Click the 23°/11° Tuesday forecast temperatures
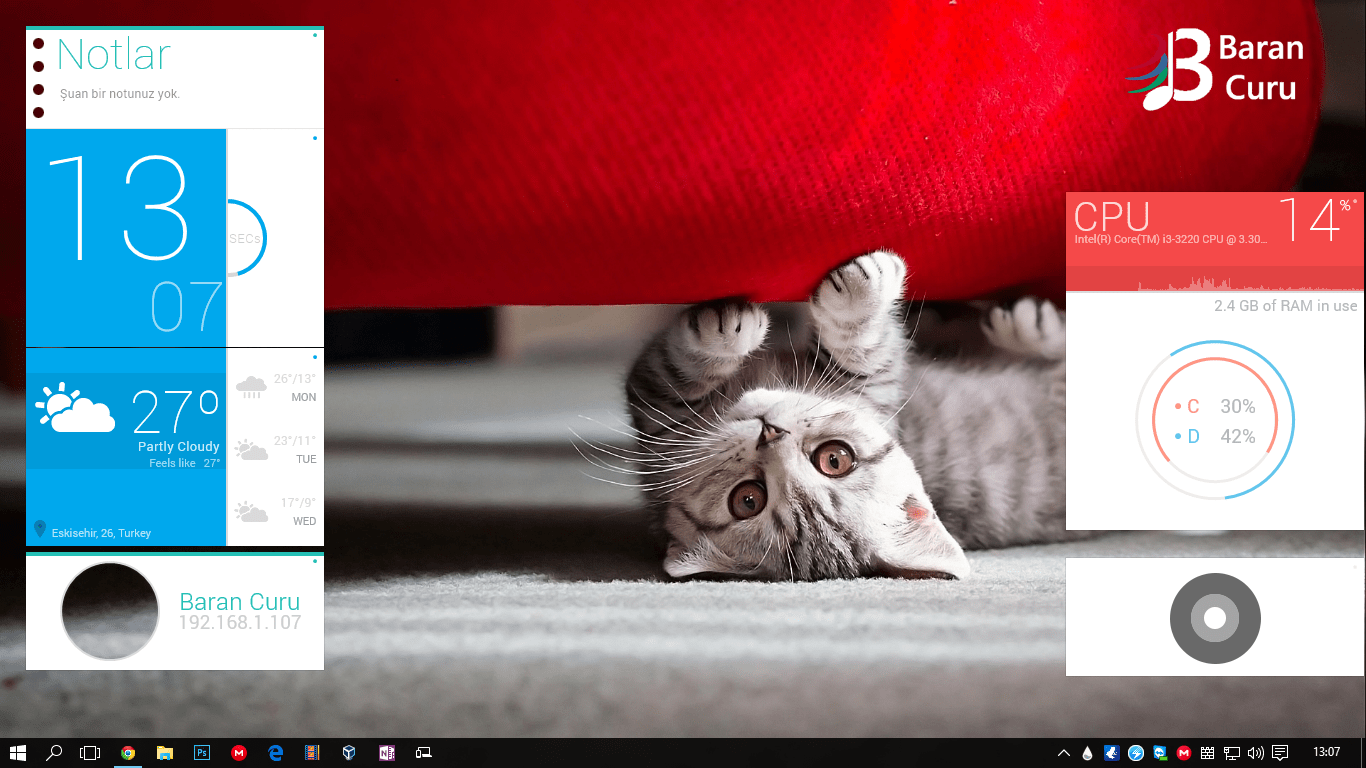Image resolution: width=1366 pixels, height=768 pixels. click(295, 441)
